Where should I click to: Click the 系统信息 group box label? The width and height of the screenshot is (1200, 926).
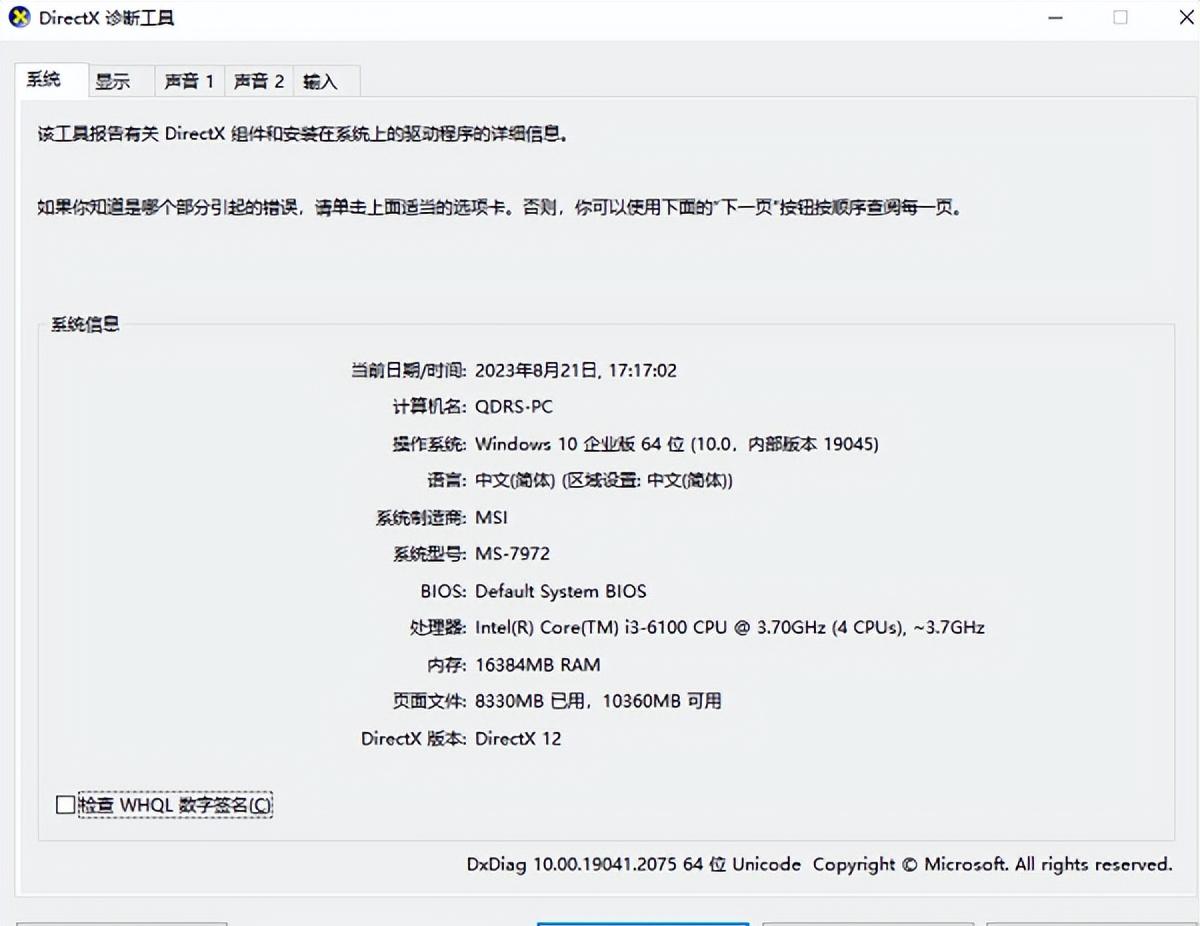coord(84,324)
